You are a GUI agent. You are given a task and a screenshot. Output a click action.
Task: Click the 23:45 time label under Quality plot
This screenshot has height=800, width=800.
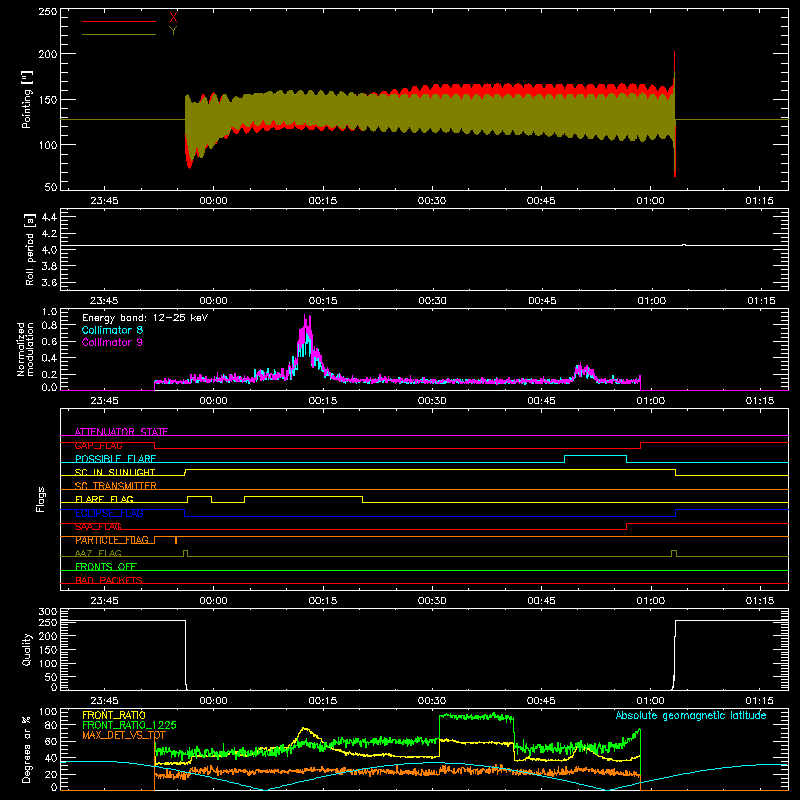pyautogui.click(x=104, y=701)
